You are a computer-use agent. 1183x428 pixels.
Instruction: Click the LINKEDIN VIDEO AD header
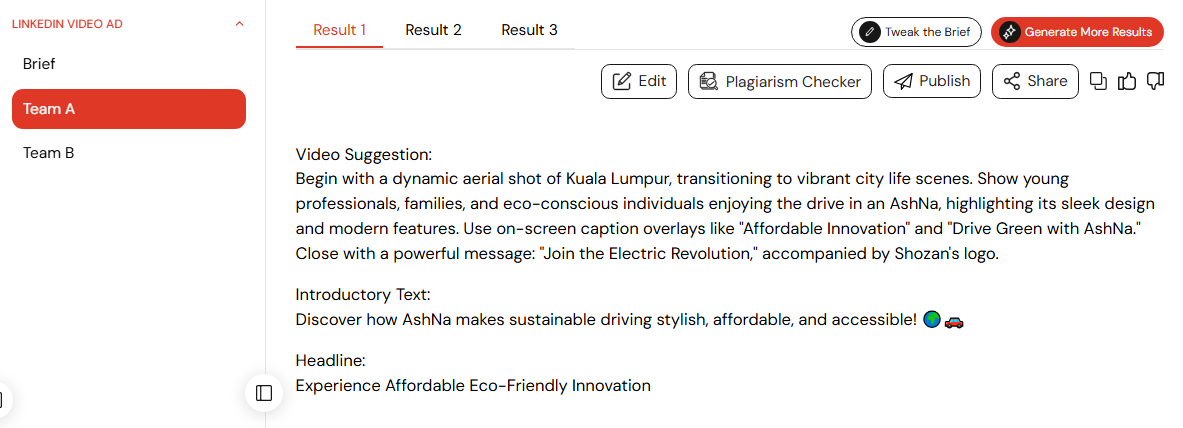[67, 24]
